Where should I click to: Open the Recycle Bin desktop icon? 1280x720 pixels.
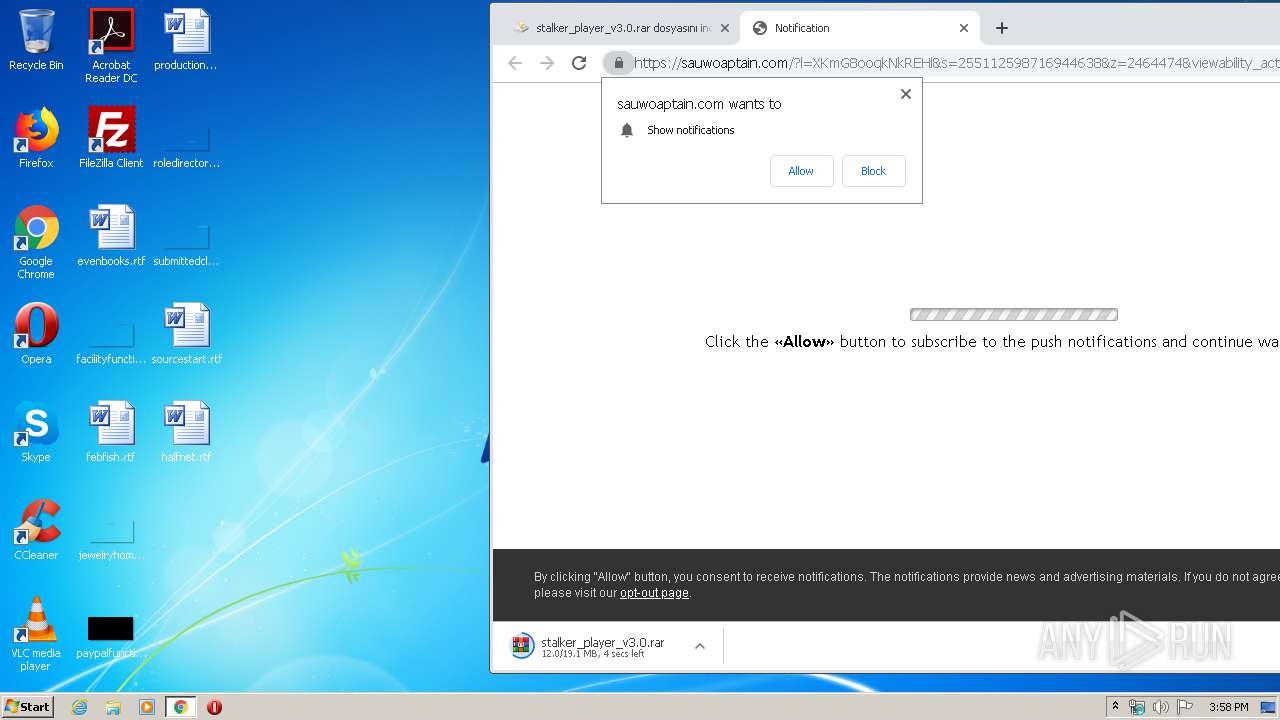pyautogui.click(x=36, y=40)
